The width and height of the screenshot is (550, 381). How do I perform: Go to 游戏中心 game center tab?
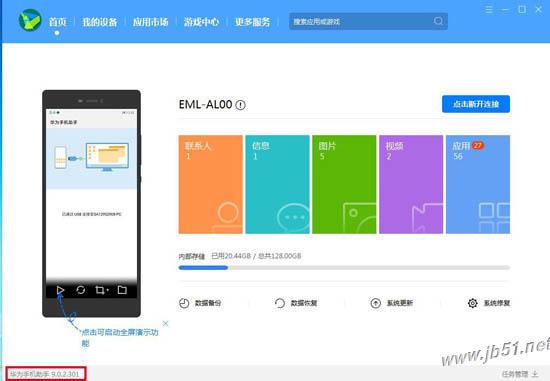201,22
